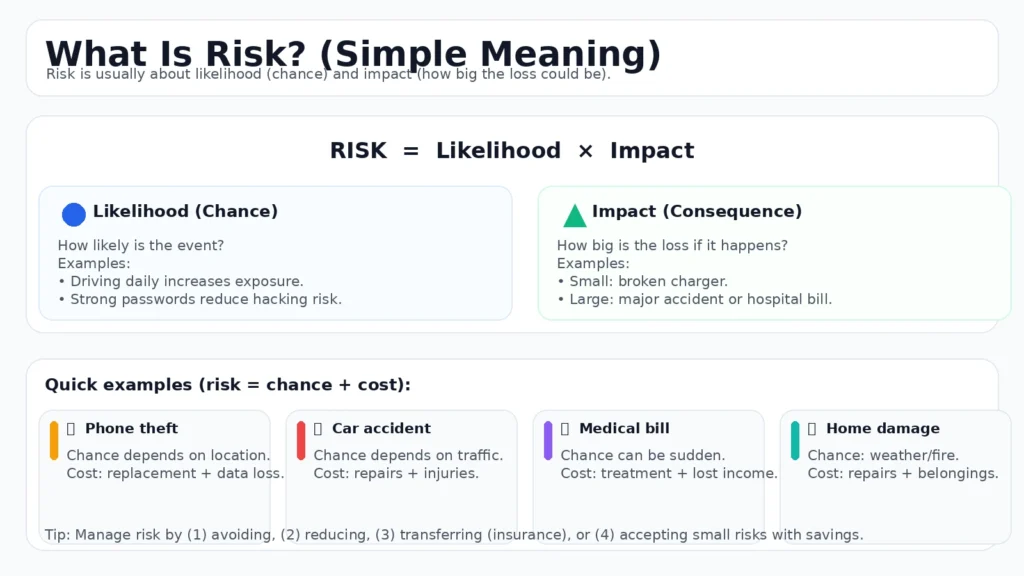Viewport: 1024px width, 576px height.
Task: Click the green triangle Impact icon
Action: pos(575,215)
